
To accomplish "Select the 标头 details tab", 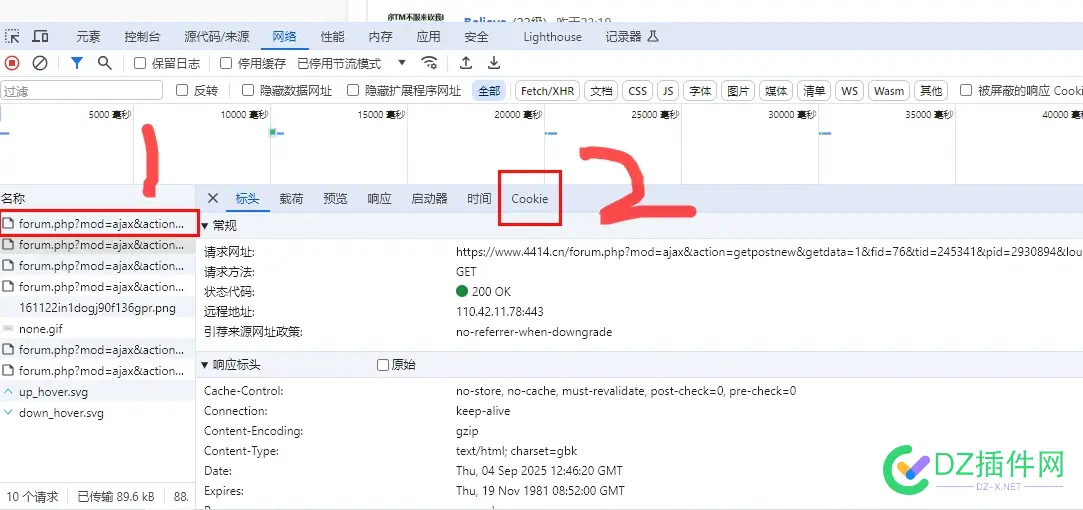I will point(247,198).
